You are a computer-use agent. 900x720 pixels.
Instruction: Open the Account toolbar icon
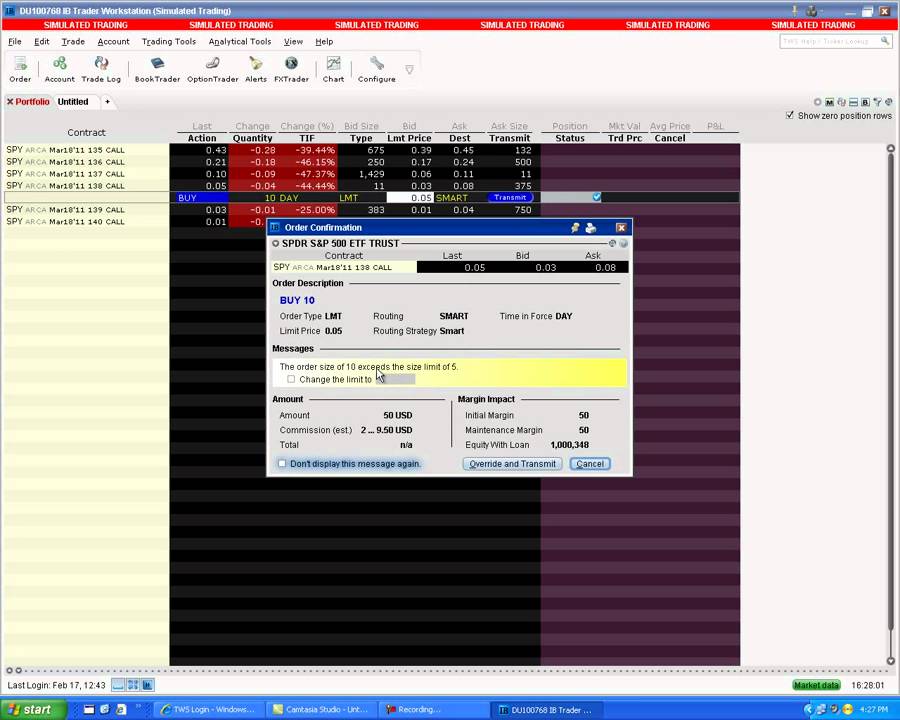click(x=59, y=69)
